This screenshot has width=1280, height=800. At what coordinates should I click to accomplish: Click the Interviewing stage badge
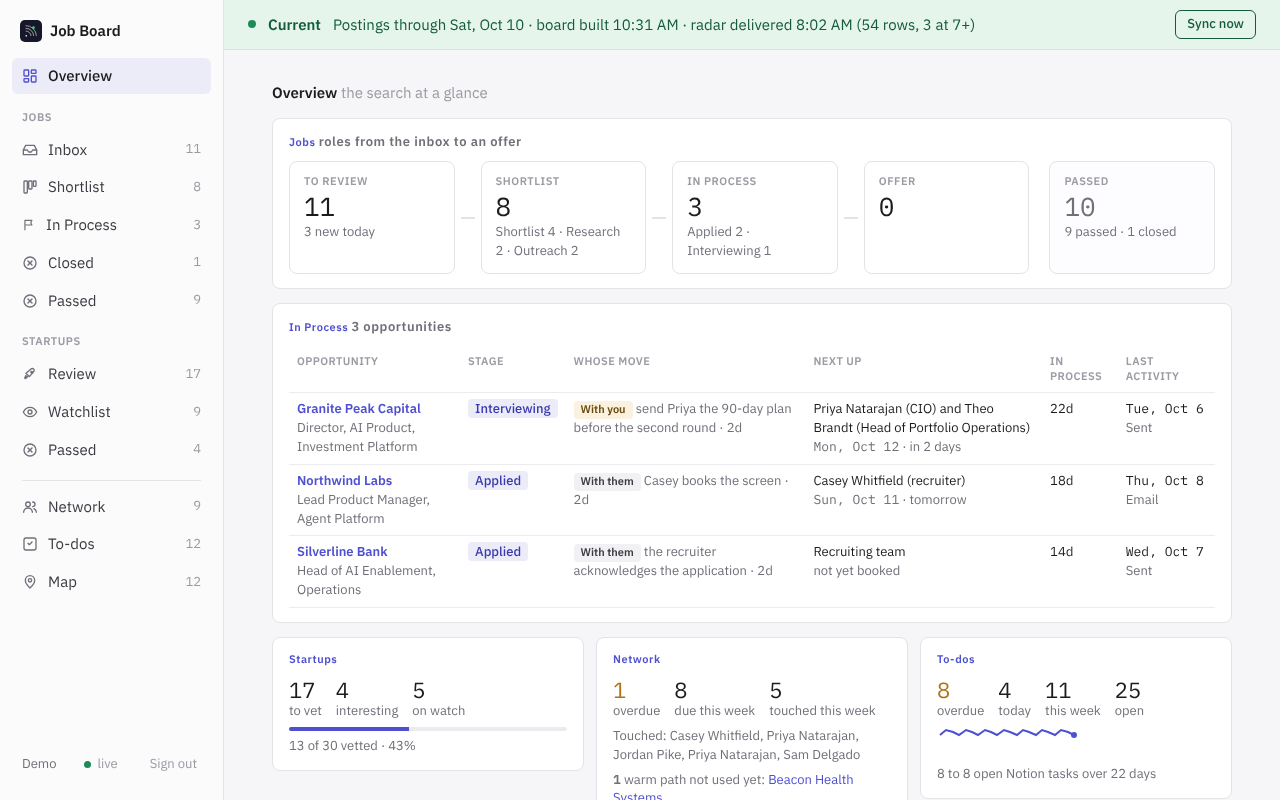[x=513, y=408]
